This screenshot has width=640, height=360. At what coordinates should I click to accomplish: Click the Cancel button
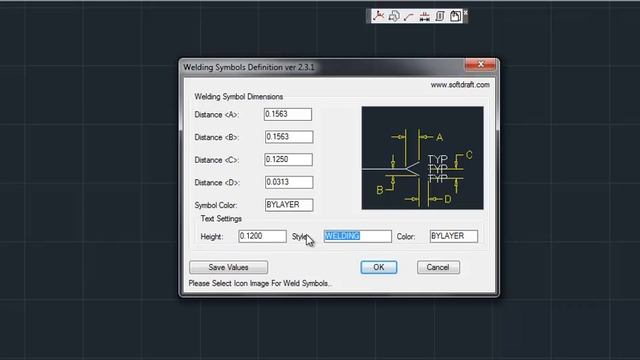(x=438, y=267)
